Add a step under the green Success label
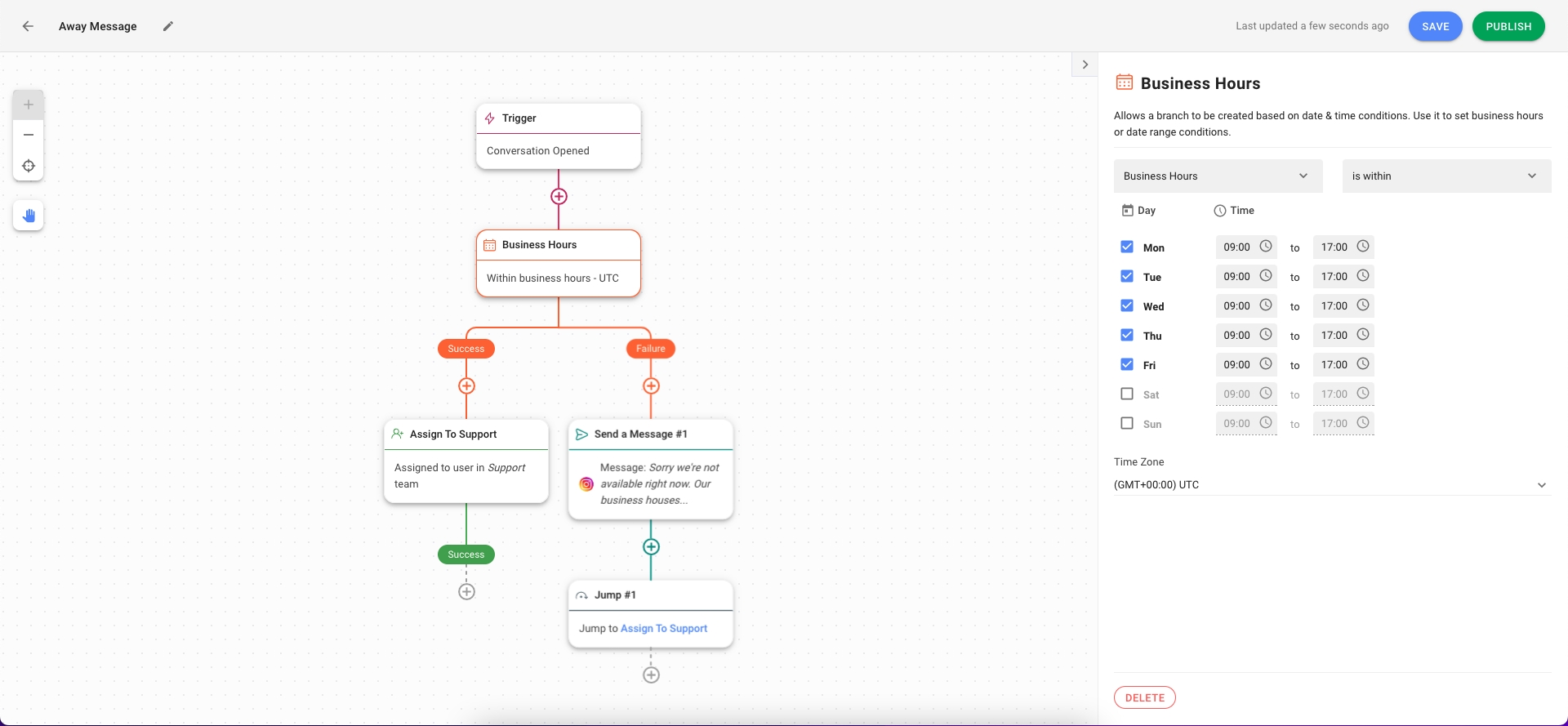 click(x=466, y=591)
